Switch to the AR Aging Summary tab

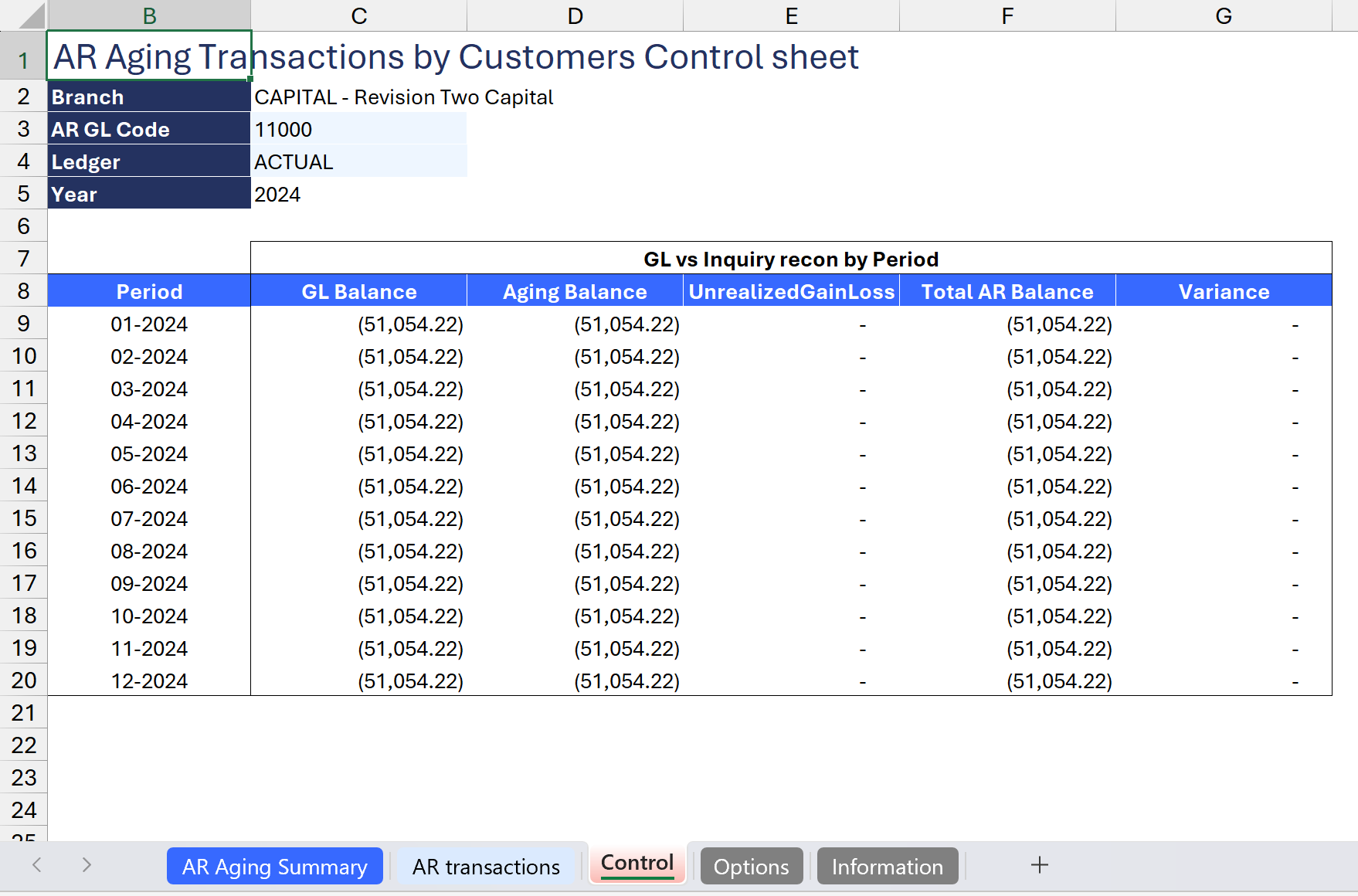[x=274, y=867]
